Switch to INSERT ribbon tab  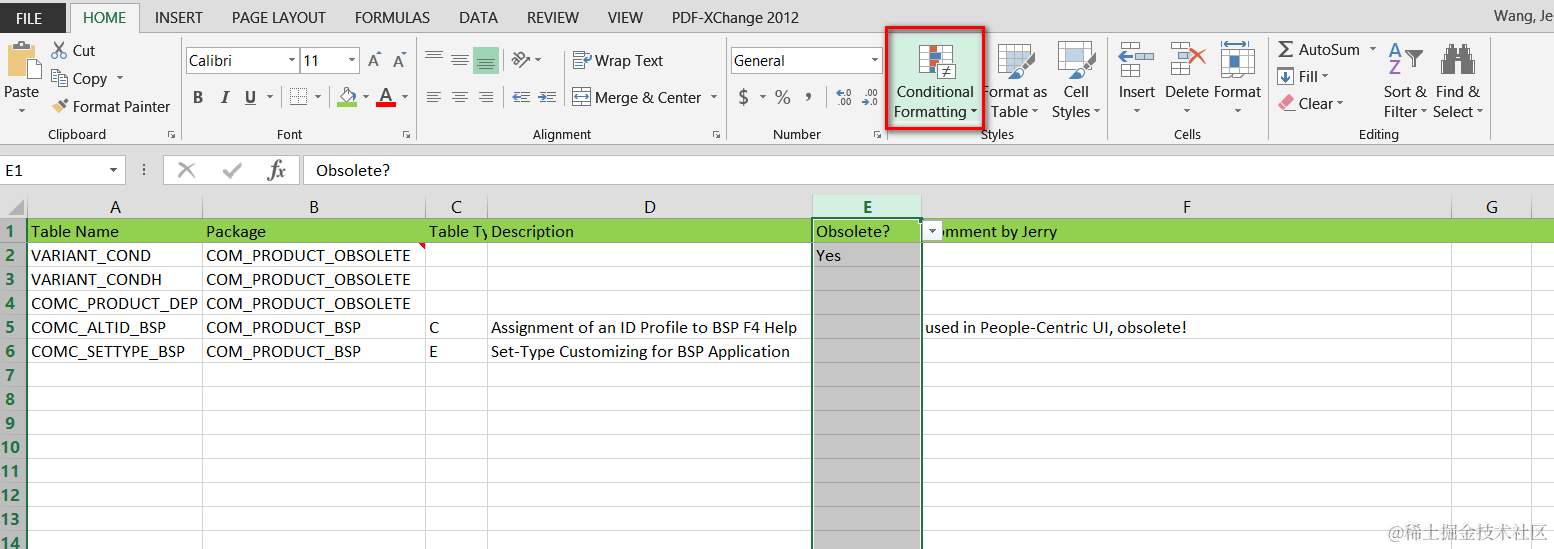179,18
